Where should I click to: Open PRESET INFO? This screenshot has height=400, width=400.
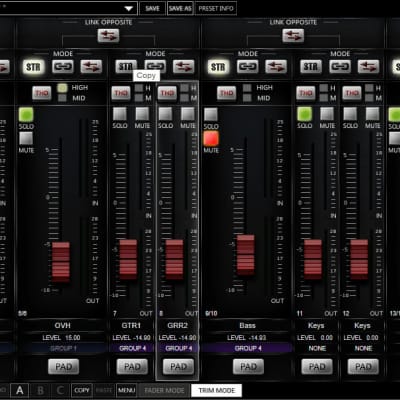click(216, 9)
